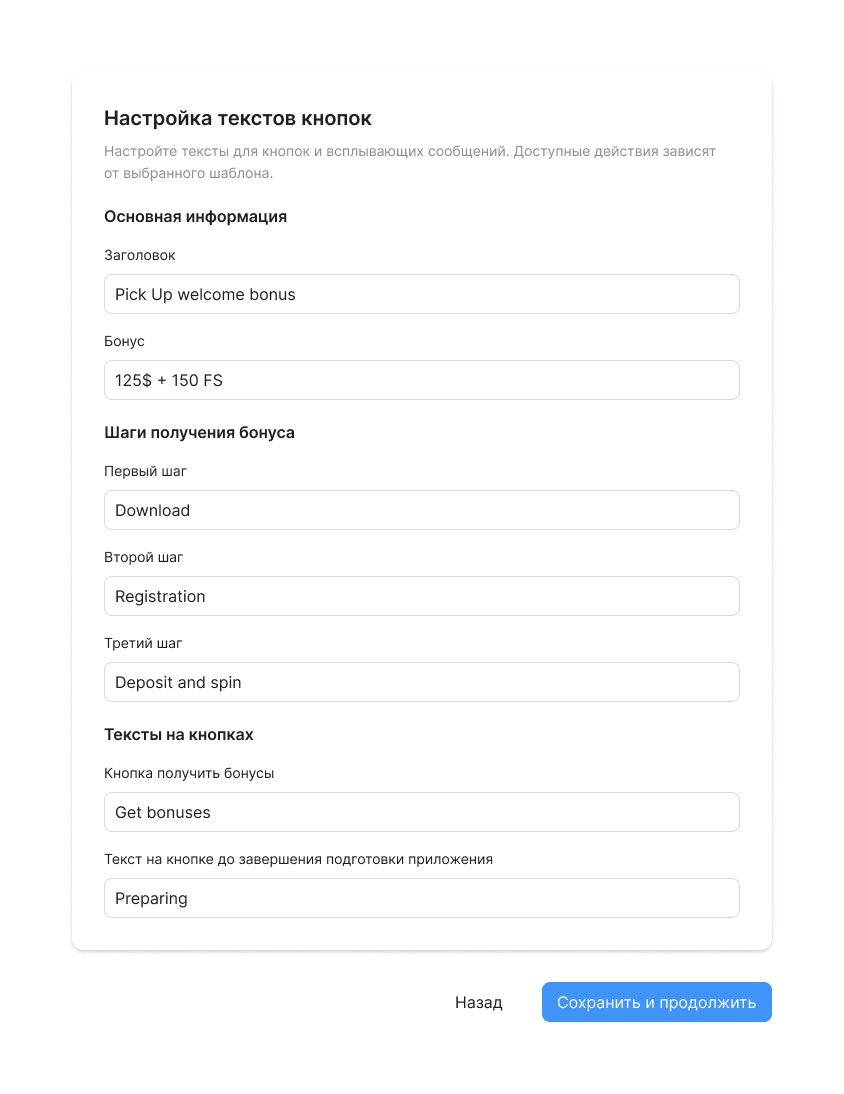This screenshot has width=844, height=1094.
Task: Click the 'Настройка текстов кнопок' heading
Action: (x=237, y=118)
